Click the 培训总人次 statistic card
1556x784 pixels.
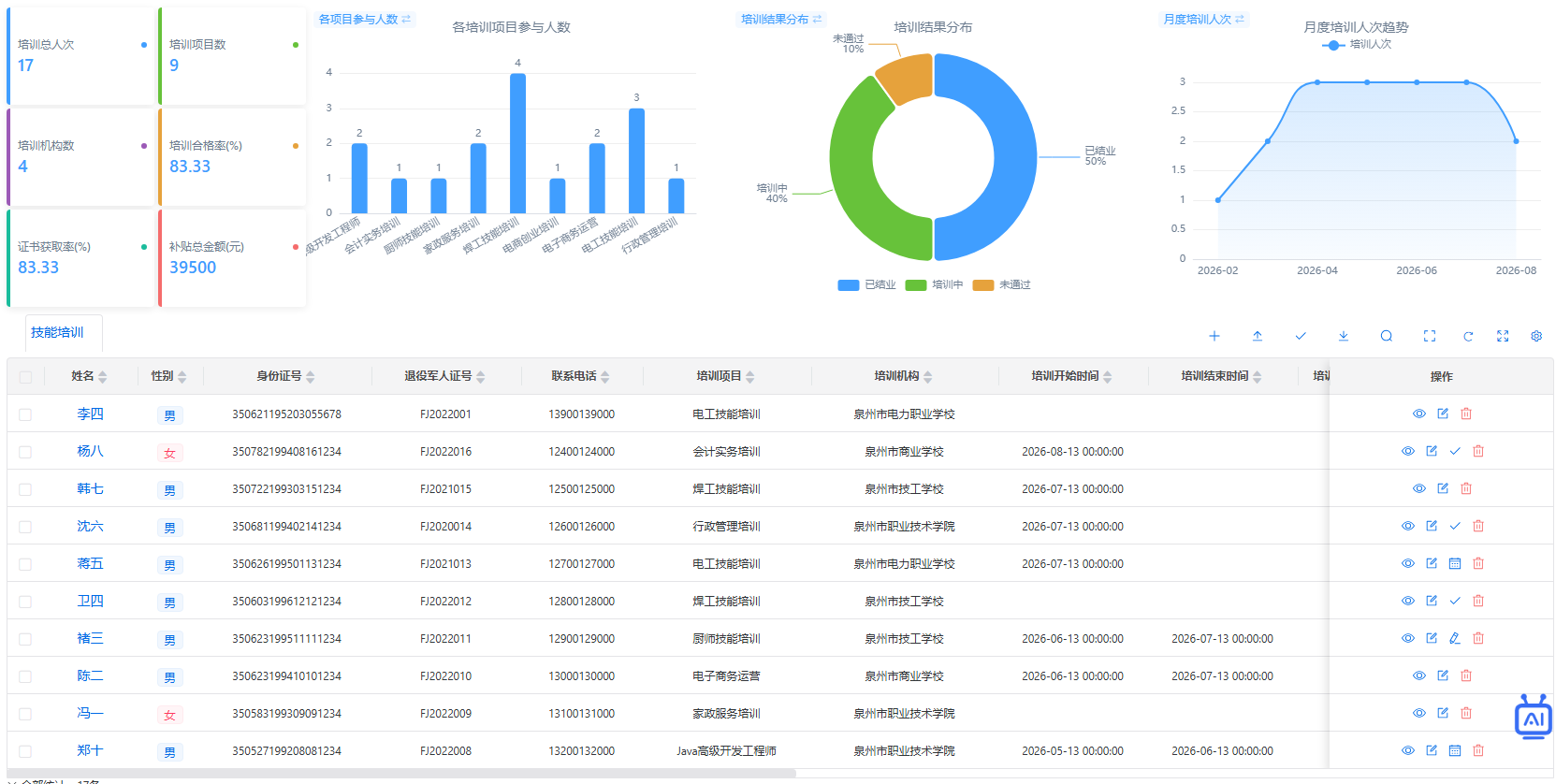point(80,56)
